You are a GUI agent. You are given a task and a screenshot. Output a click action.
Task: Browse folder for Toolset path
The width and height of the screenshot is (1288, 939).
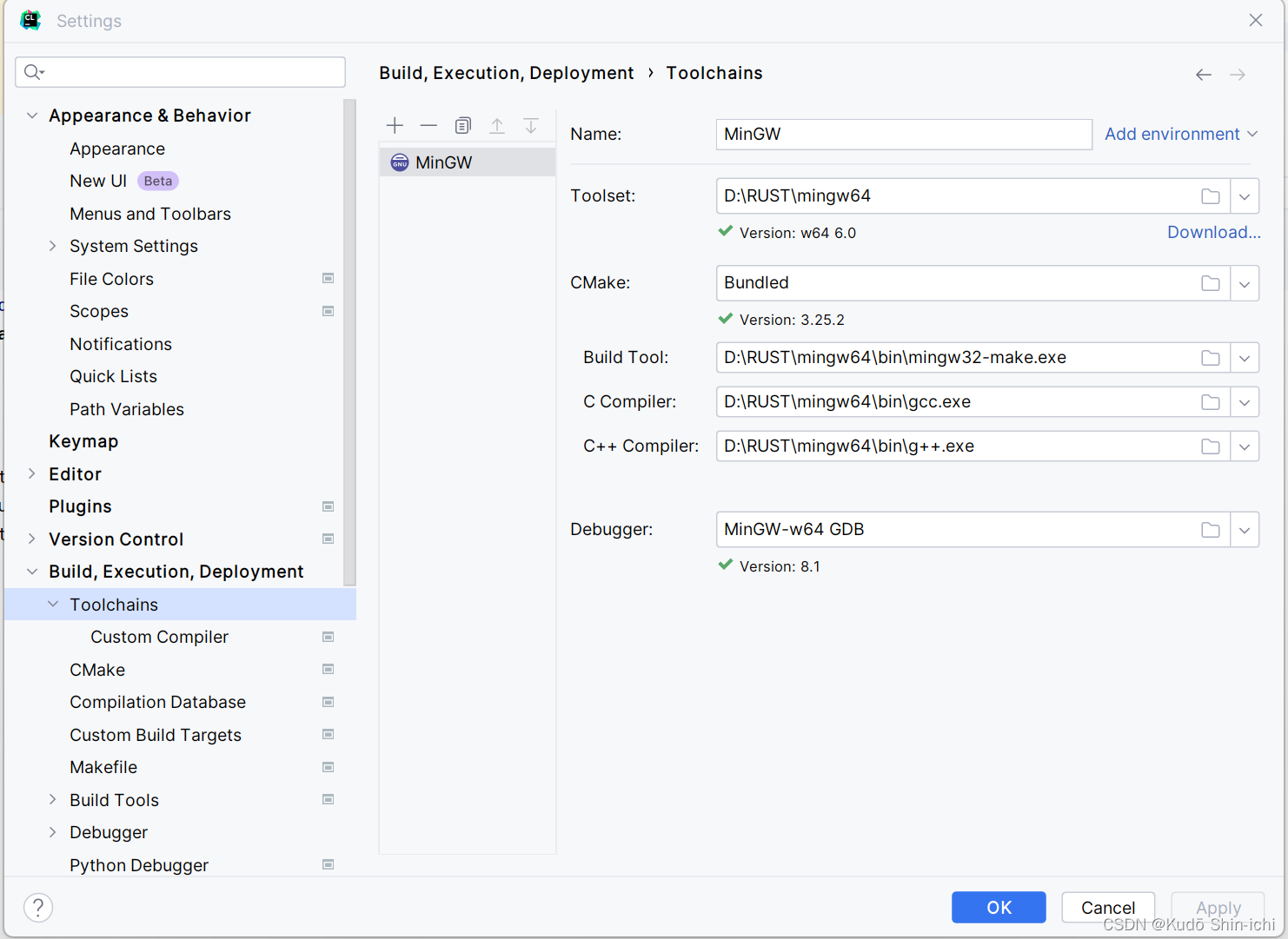1211,196
